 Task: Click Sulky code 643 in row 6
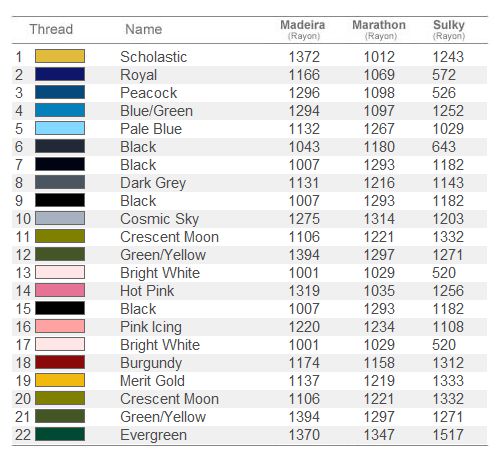coord(444,147)
